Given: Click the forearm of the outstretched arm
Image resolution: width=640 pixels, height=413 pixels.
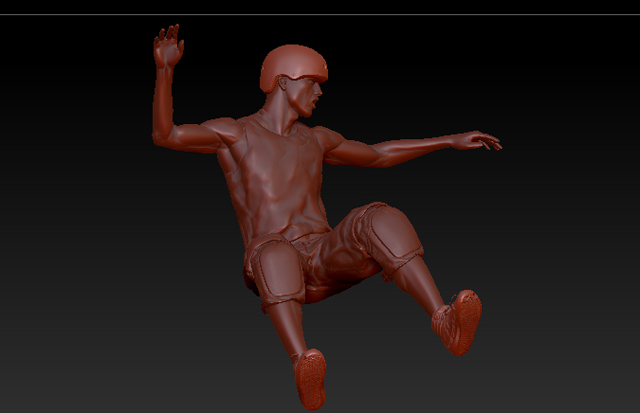Looking at the screenshot, I should click(415, 150).
